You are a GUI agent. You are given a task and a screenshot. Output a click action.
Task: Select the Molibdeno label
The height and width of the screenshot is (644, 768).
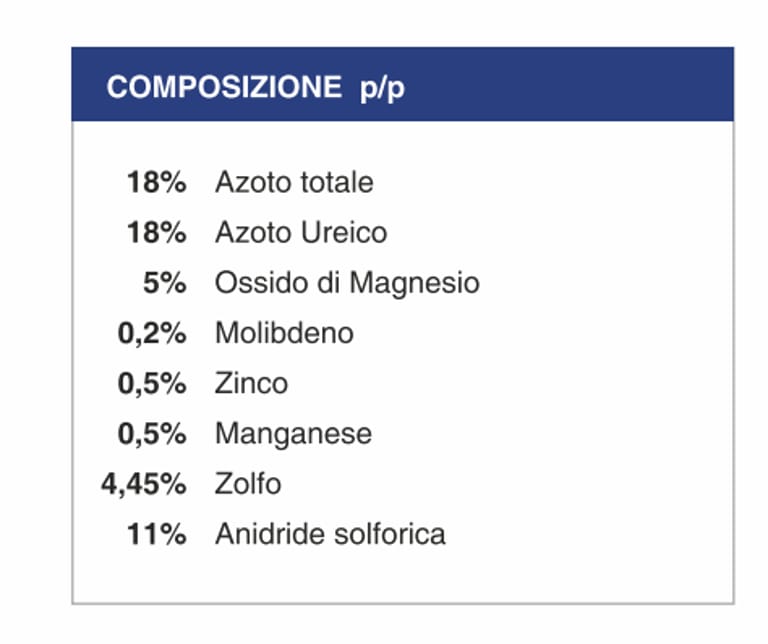click(x=284, y=333)
